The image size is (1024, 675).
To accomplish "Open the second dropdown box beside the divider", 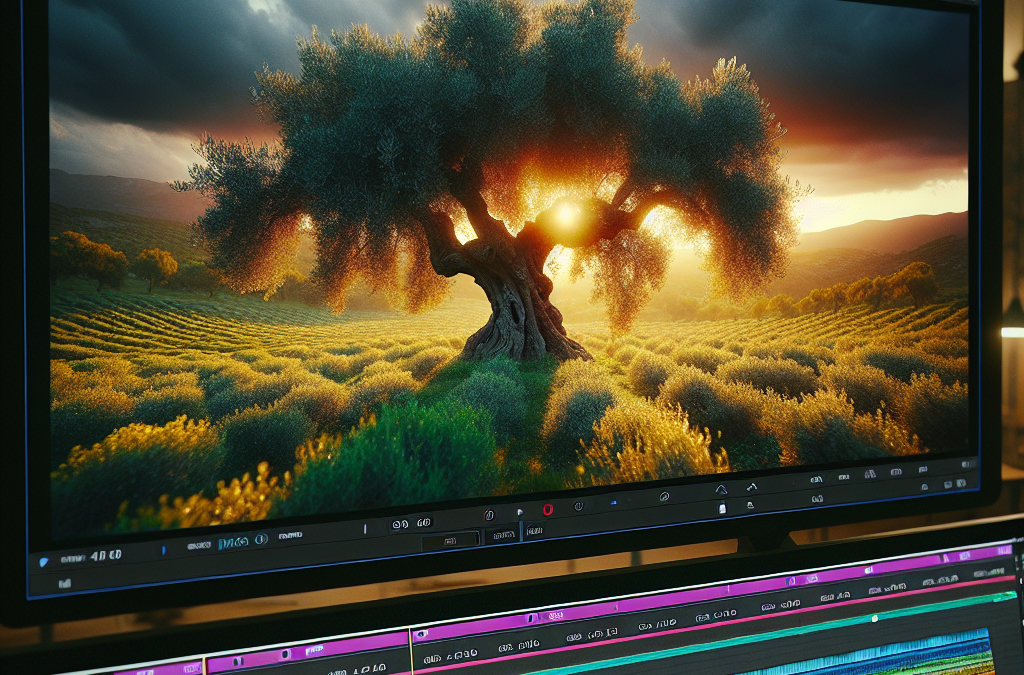I will point(504,535).
